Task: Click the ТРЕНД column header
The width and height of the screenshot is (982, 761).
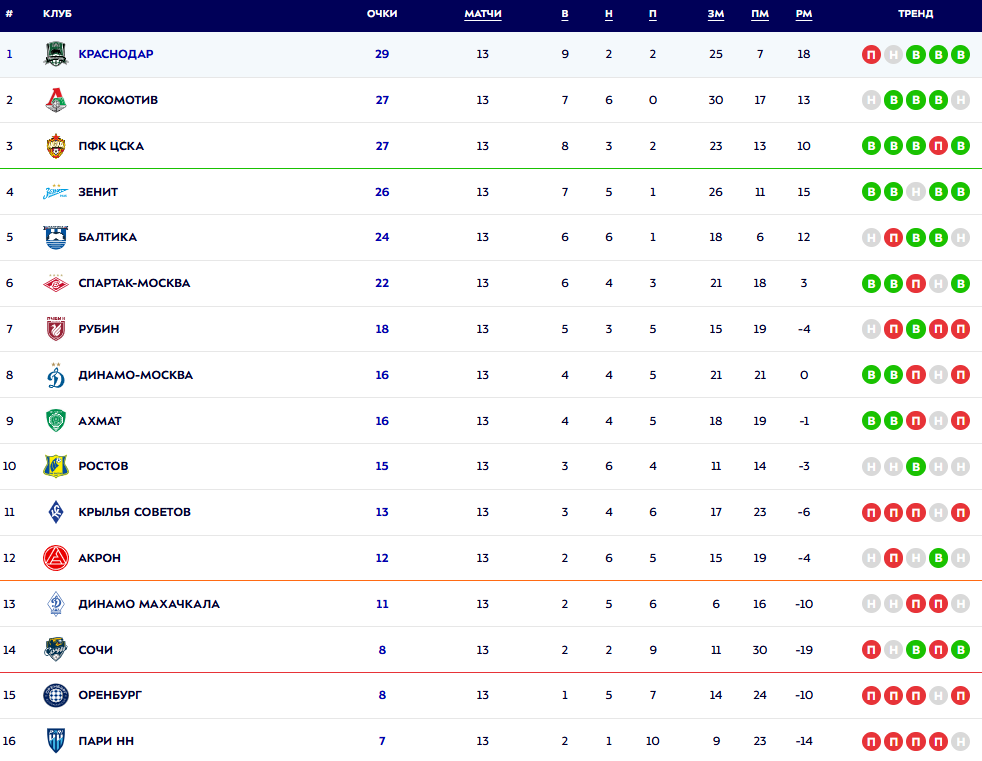Action: 915,14
